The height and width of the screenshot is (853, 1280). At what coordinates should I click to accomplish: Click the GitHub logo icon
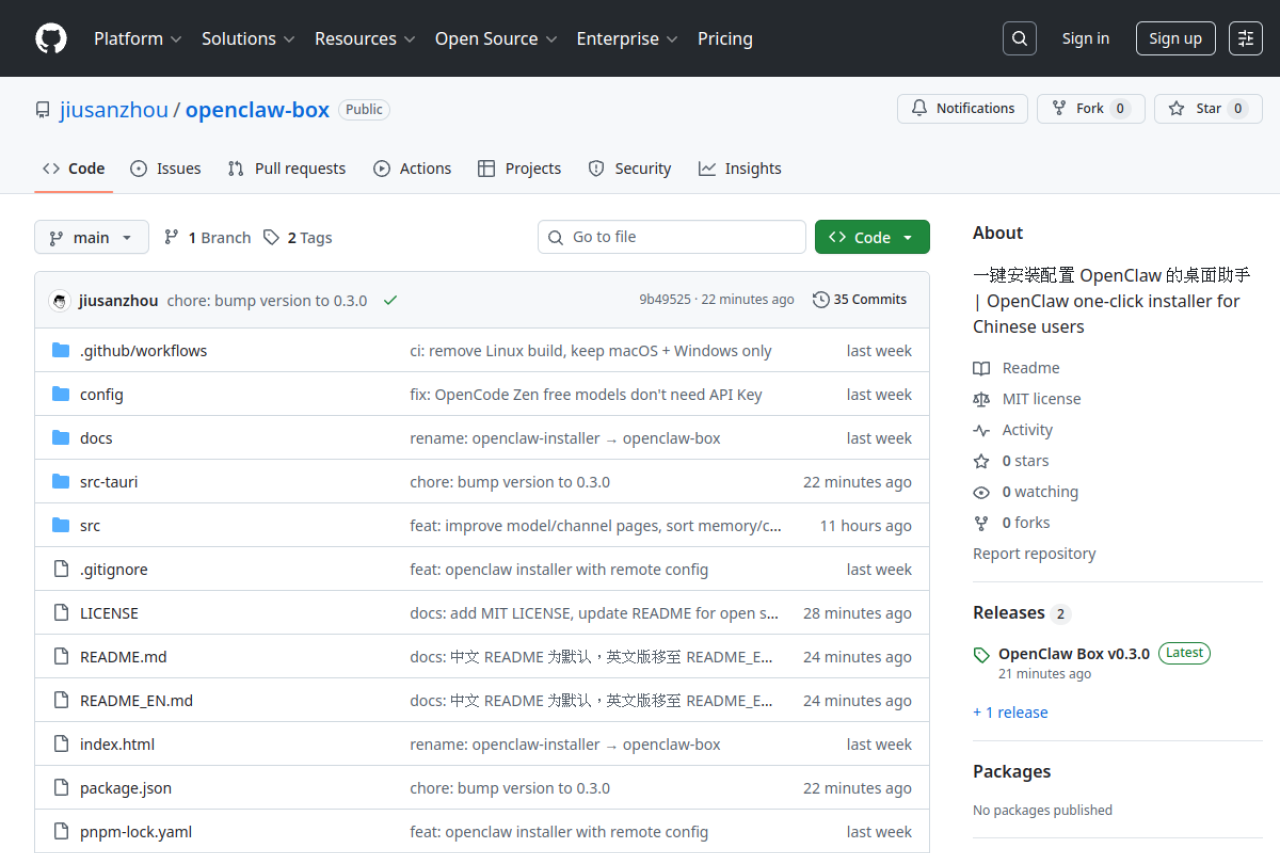[50, 38]
